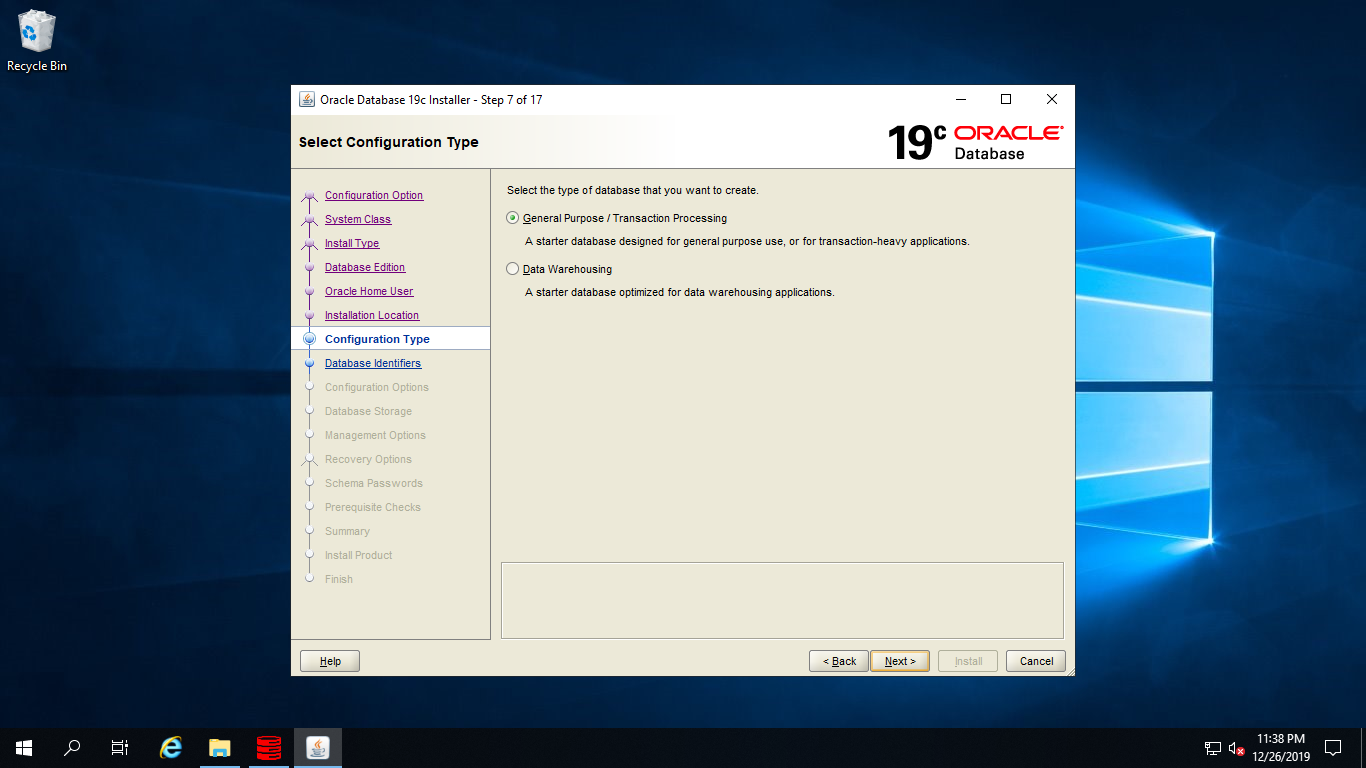Click the Help button
1366x768 pixels.
[329, 660]
